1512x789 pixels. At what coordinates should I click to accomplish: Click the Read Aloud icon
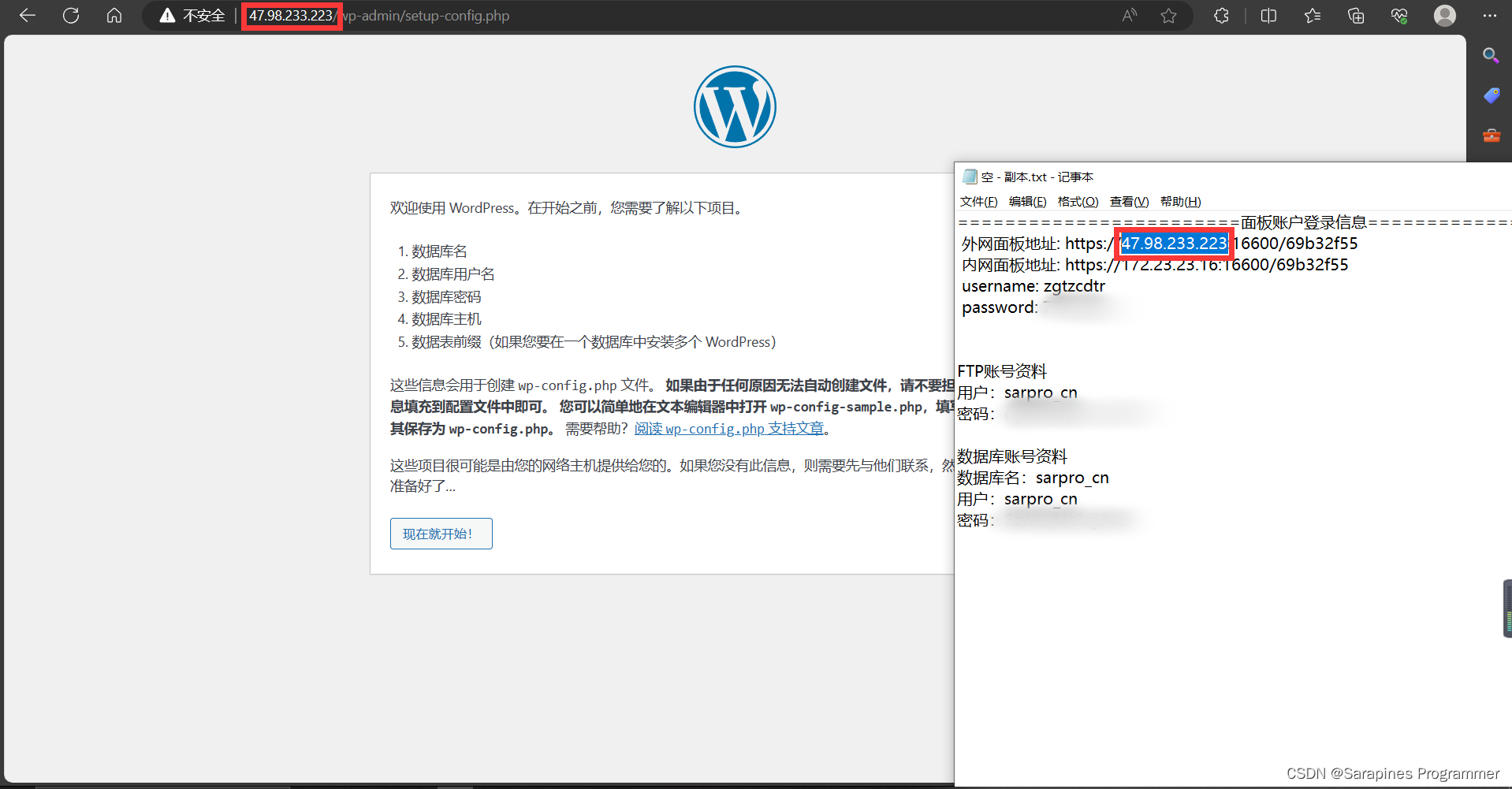click(1130, 16)
